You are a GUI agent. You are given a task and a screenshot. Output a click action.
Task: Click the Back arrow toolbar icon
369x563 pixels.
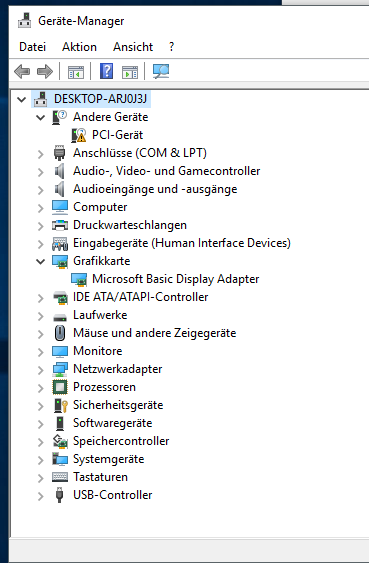[x=22, y=71]
